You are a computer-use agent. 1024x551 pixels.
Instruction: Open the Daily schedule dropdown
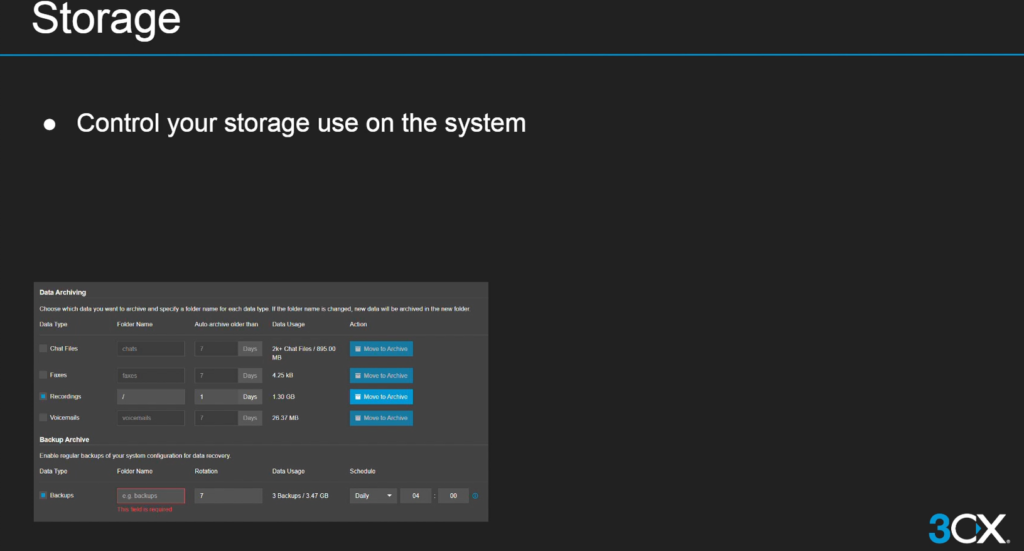pos(373,496)
